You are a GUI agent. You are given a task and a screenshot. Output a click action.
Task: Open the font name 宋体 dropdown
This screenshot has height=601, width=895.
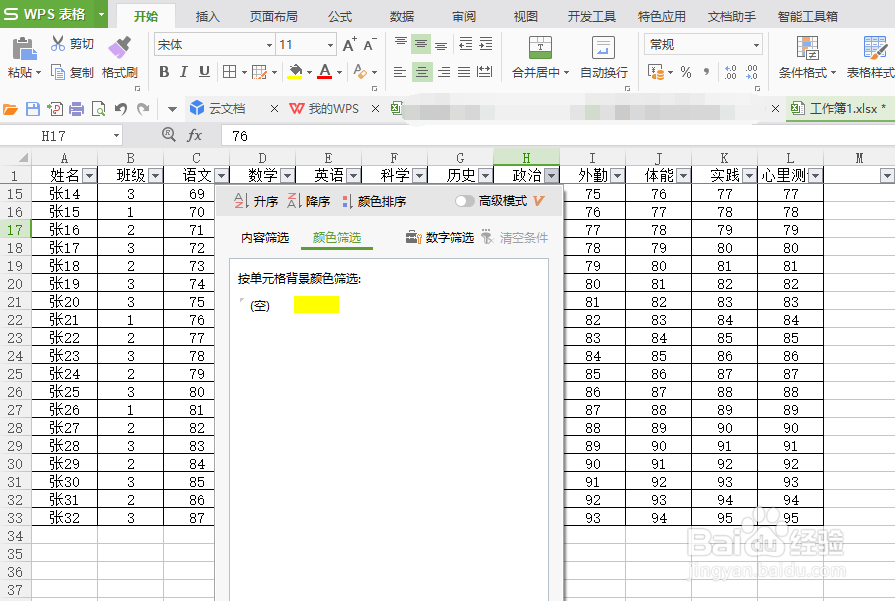[x=269, y=45]
